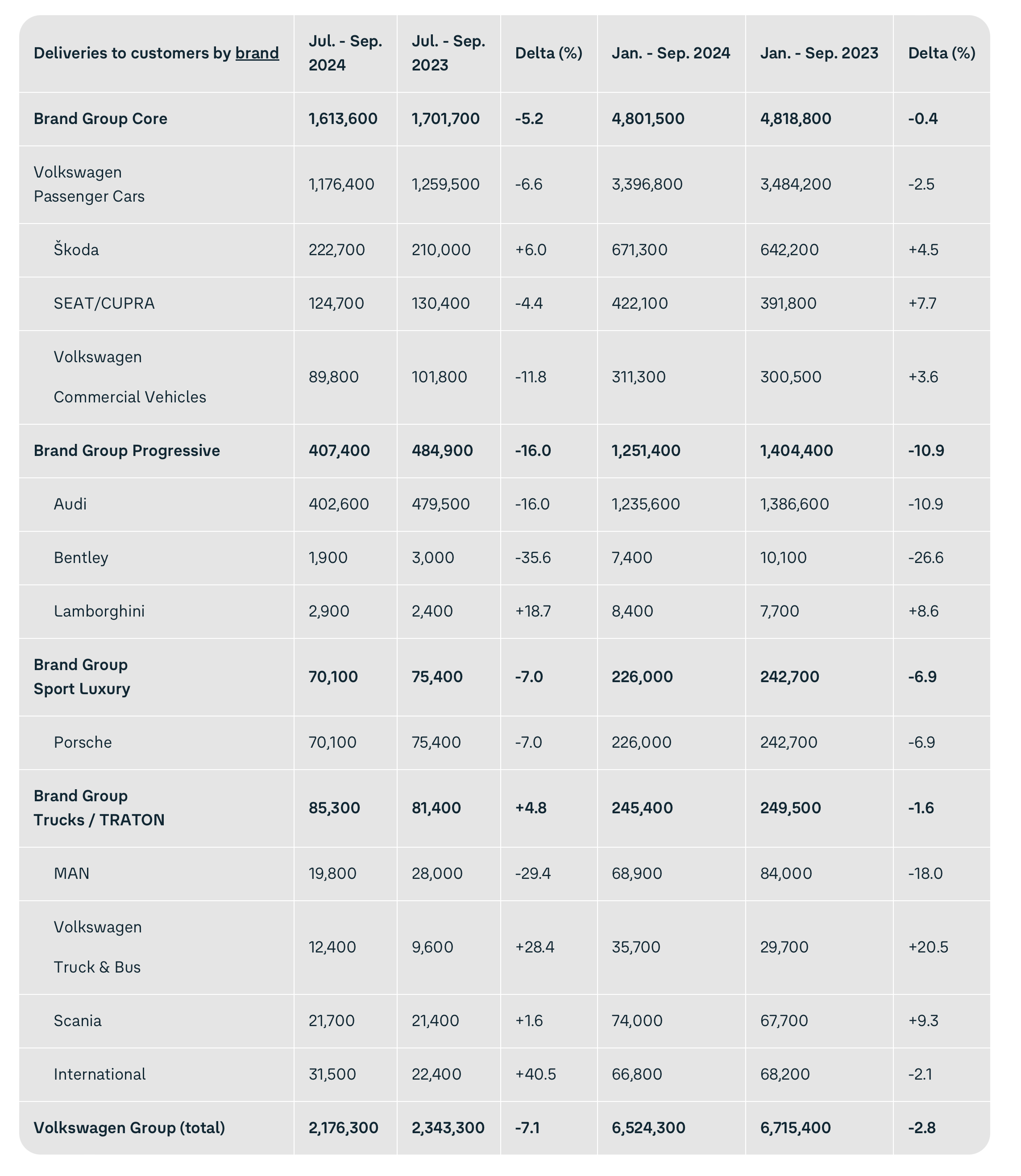Select the "Brand Group Trucks / TRATON" label
This screenshot has width=1021, height=1176.
[x=99, y=807]
